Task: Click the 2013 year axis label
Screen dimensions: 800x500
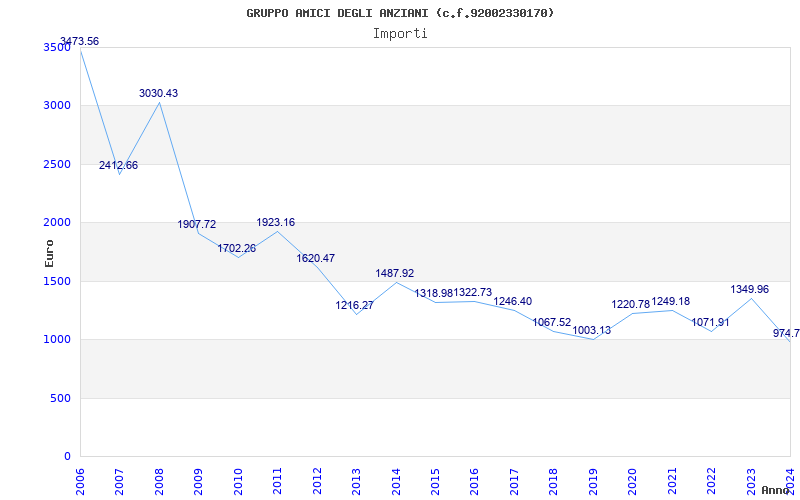Action: tap(356, 481)
